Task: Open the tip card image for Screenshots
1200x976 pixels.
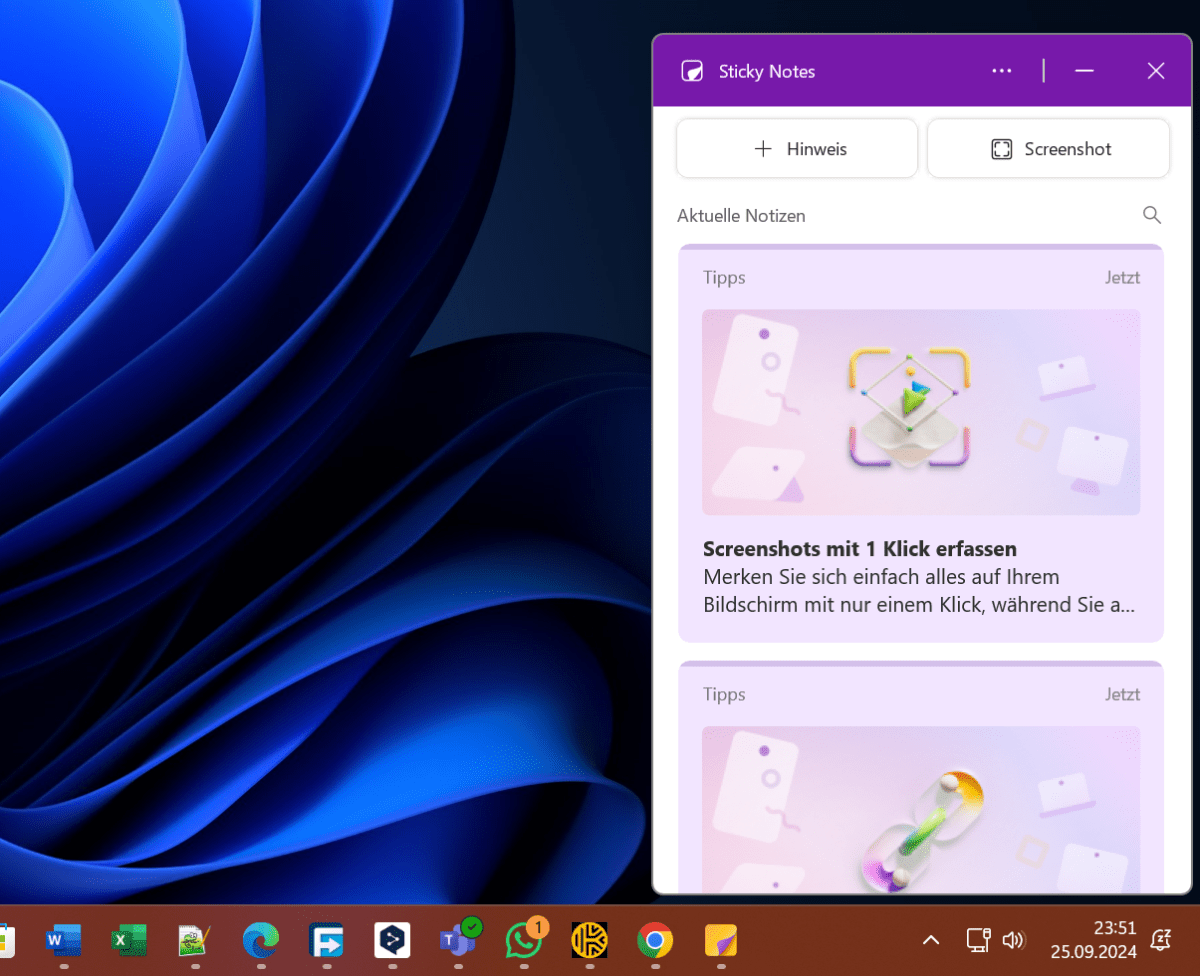Action: [921, 412]
